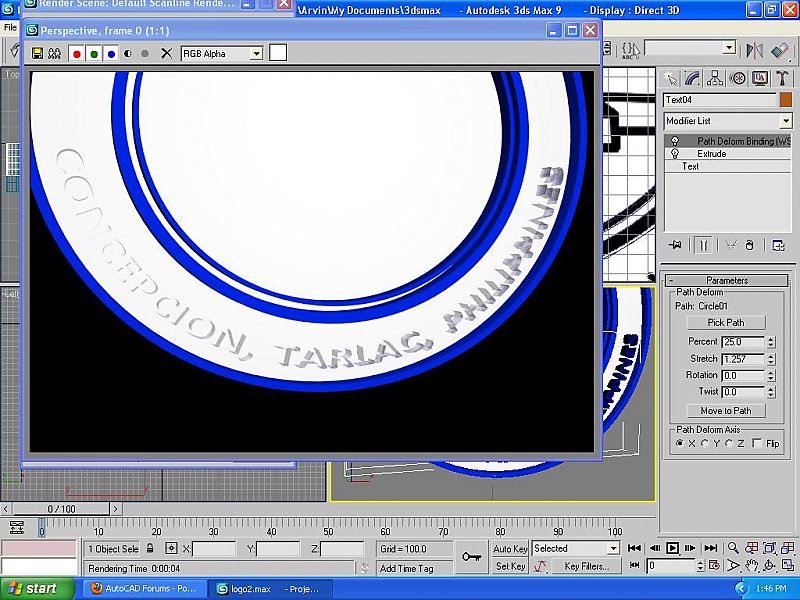
Task: Remove modifier from the stack
Action: point(749,245)
